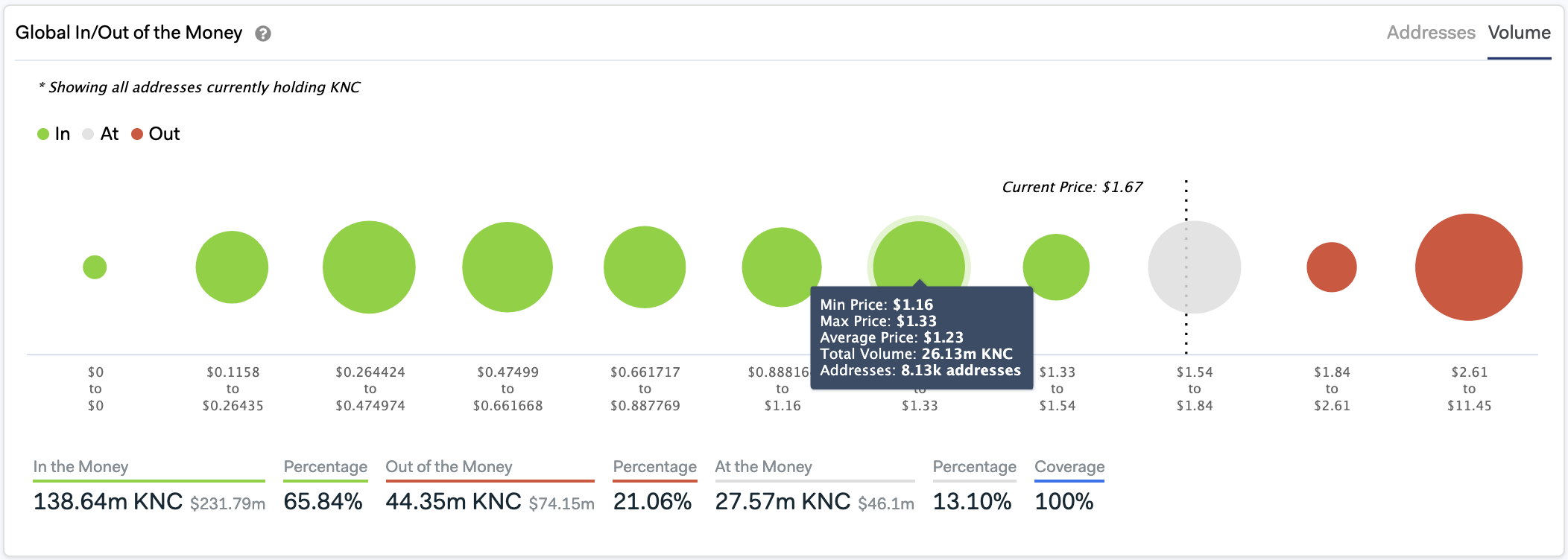Click the 44.35m KNC value
1568x560 pixels.
coord(453,502)
